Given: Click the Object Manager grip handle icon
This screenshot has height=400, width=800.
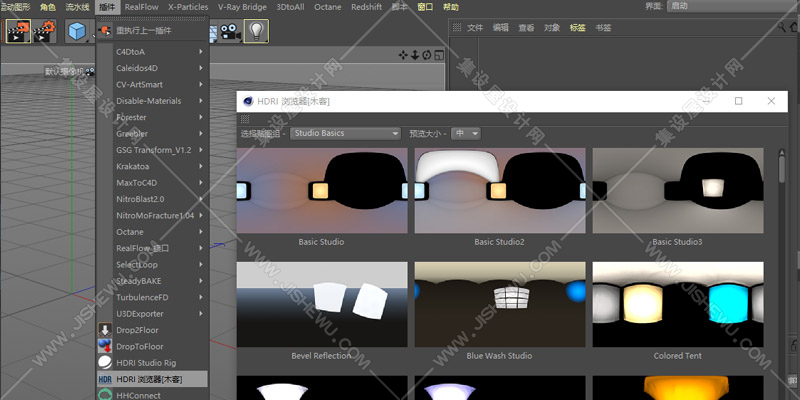Looking at the screenshot, I should (x=457, y=28).
